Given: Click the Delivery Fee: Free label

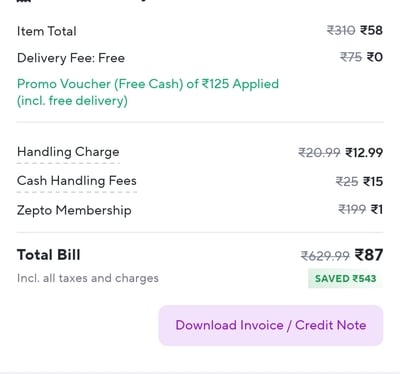Looking at the screenshot, I should click(x=71, y=58).
